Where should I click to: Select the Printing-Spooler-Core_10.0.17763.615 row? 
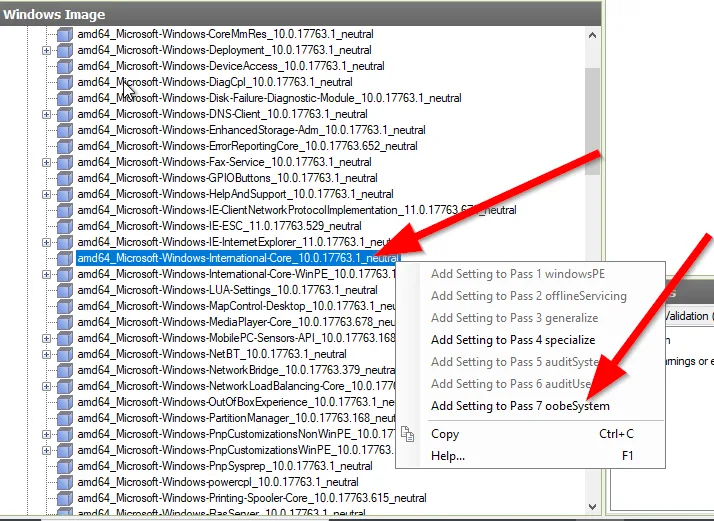coord(252,498)
